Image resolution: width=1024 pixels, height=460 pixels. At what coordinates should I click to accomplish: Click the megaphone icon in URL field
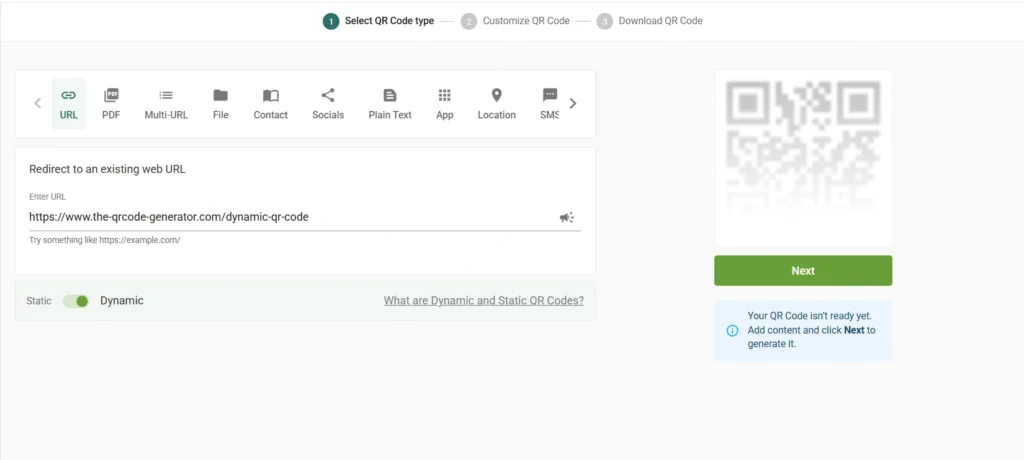[x=567, y=218]
